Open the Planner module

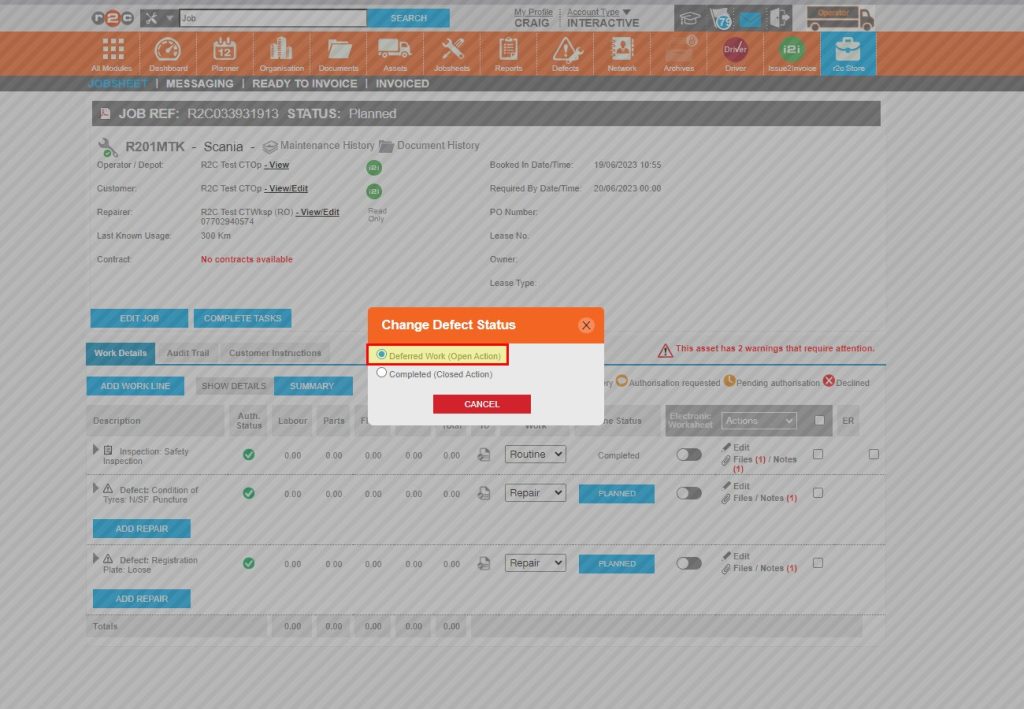[x=224, y=52]
